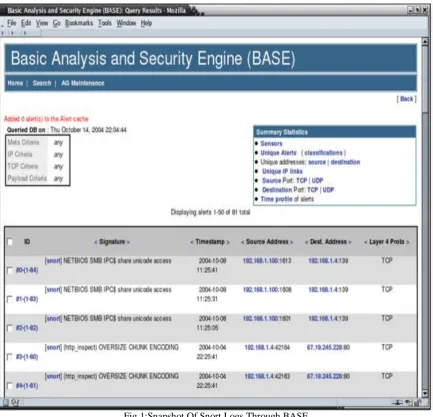Open source address 192.168.1.4:42164
433x417 pixels.
pos(267,347)
